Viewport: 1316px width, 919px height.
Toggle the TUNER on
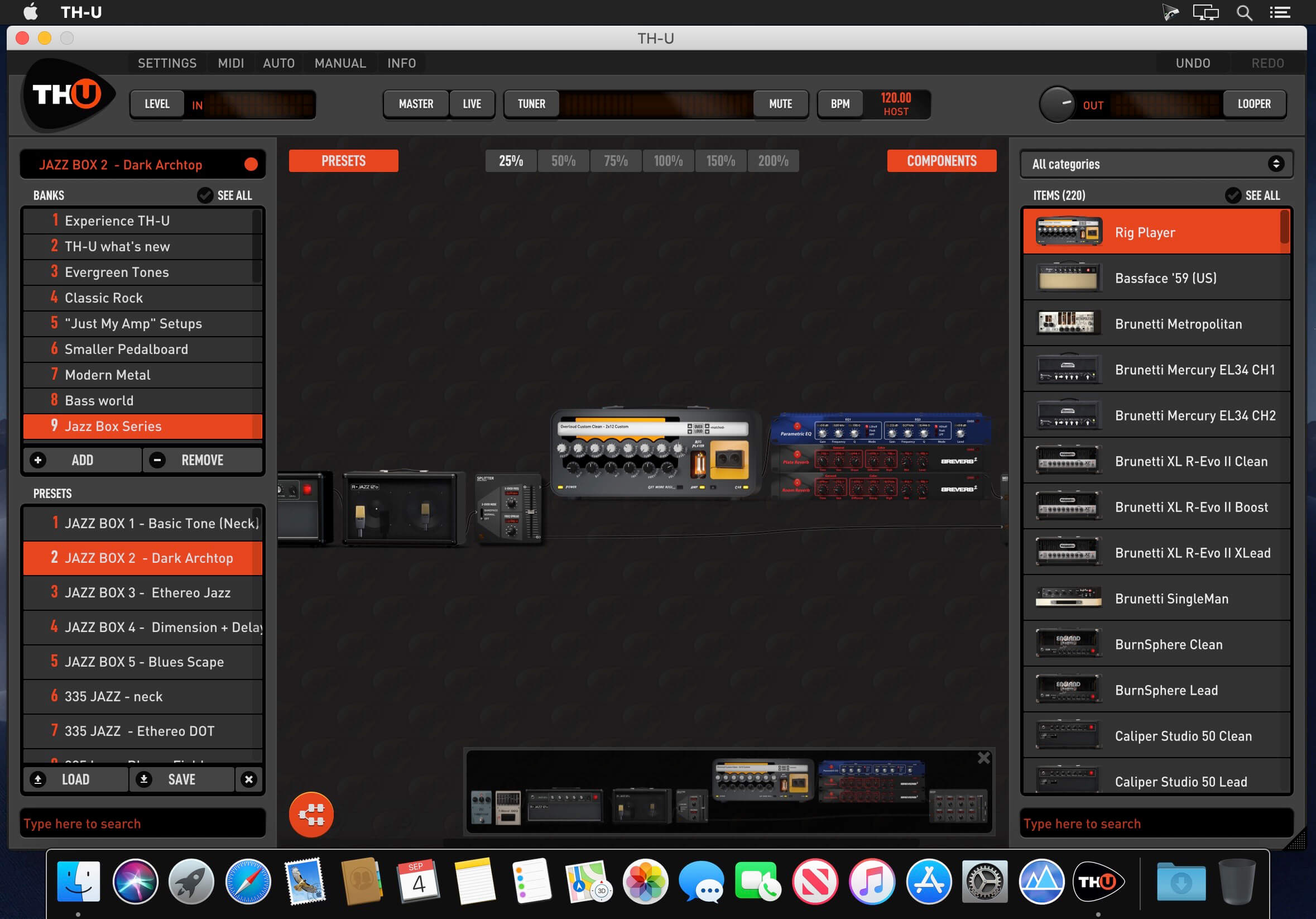(x=531, y=104)
